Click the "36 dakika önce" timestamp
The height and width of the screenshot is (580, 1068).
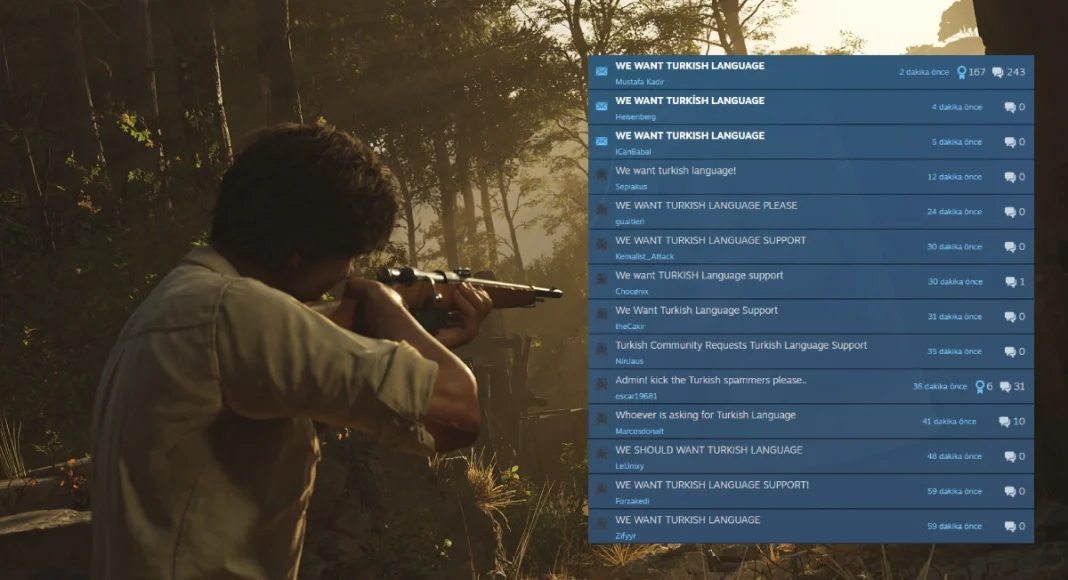(x=939, y=387)
